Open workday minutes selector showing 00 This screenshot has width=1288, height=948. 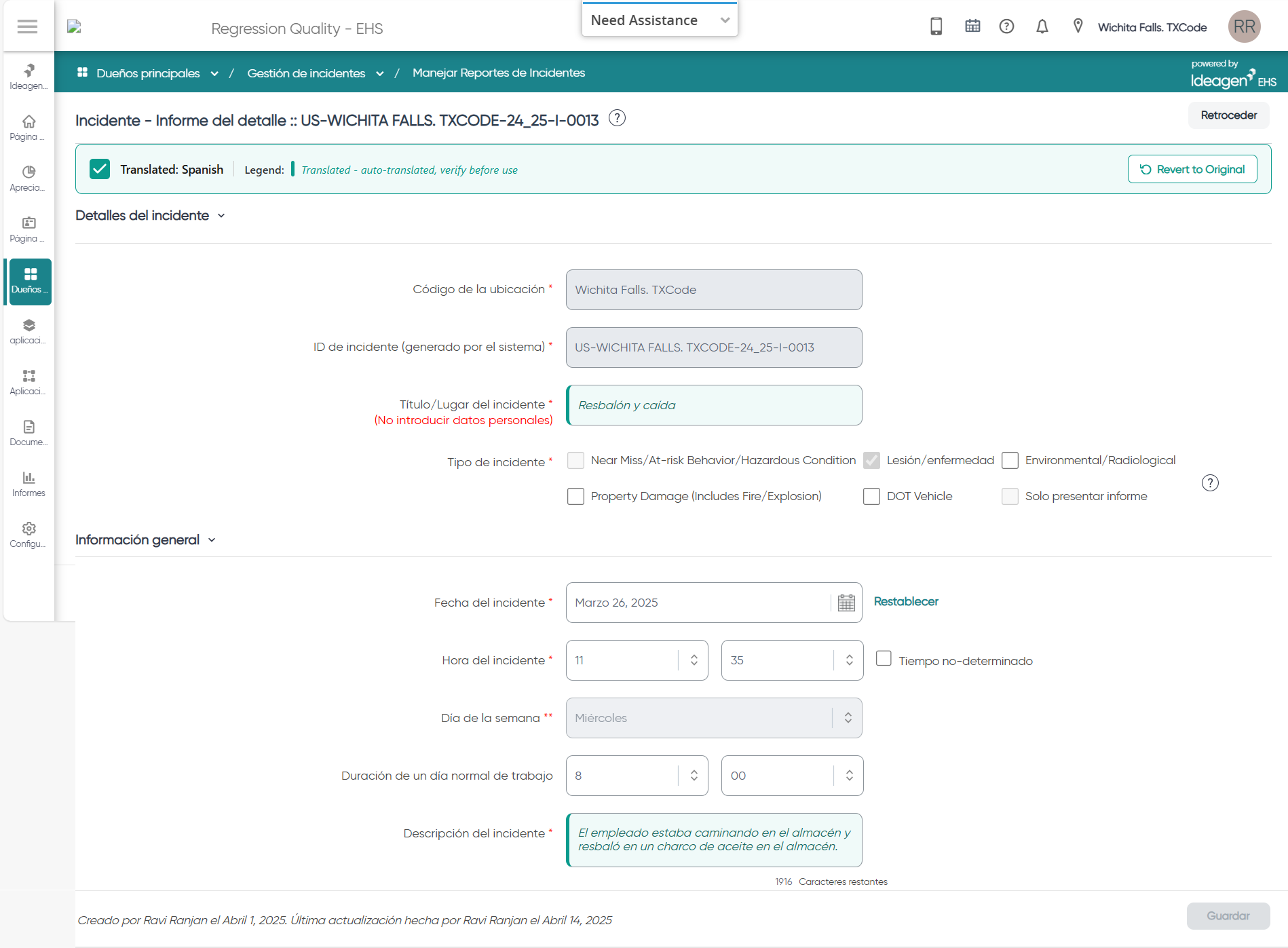click(792, 776)
